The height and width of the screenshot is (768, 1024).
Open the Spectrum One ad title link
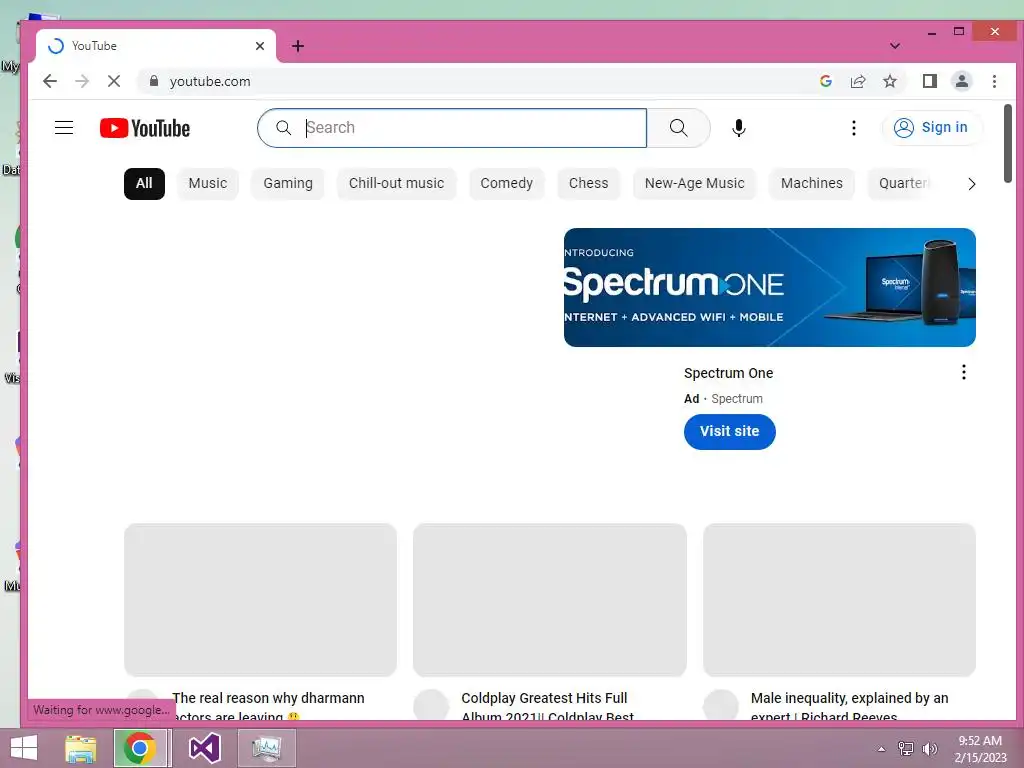728,373
